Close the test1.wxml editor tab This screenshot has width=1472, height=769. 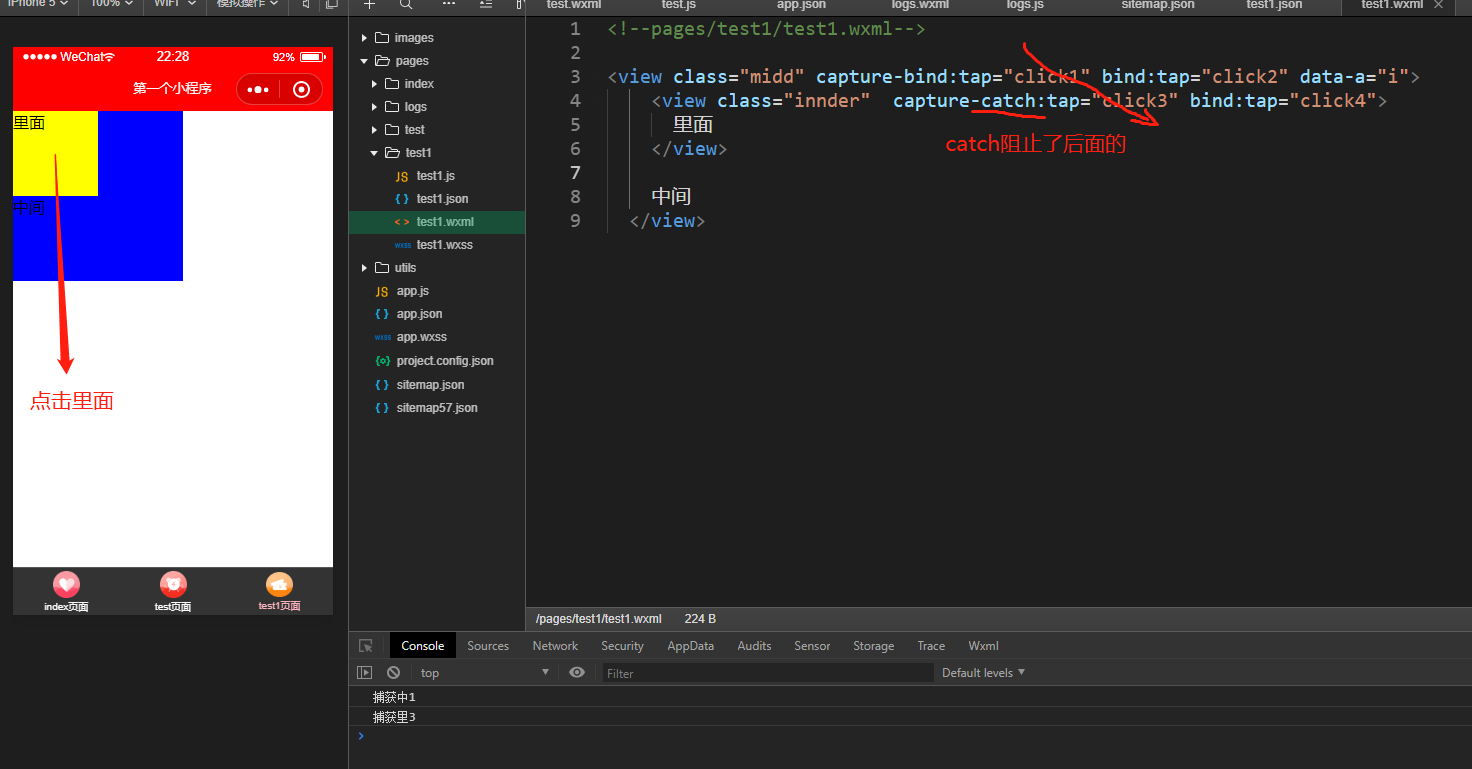click(x=1439, y=5)
